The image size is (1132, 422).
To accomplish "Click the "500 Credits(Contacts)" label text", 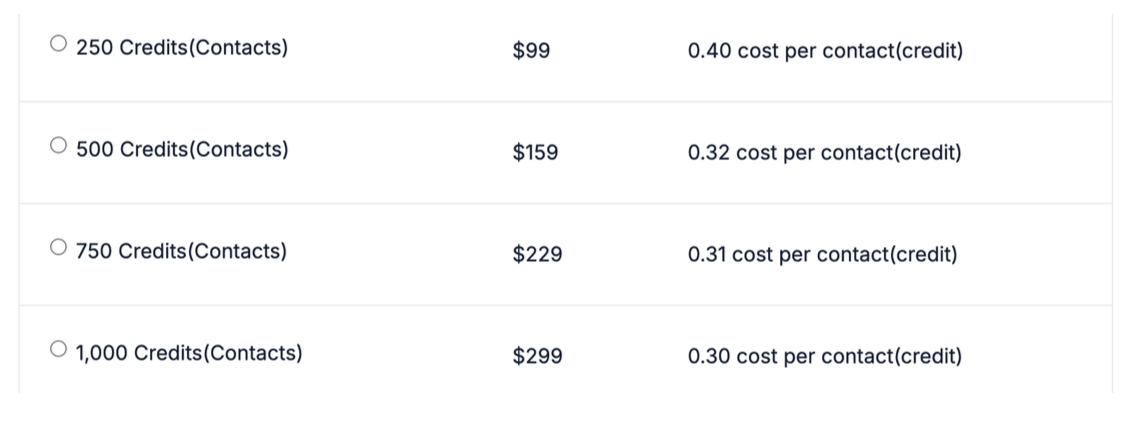I will click(x=182, y=151).
